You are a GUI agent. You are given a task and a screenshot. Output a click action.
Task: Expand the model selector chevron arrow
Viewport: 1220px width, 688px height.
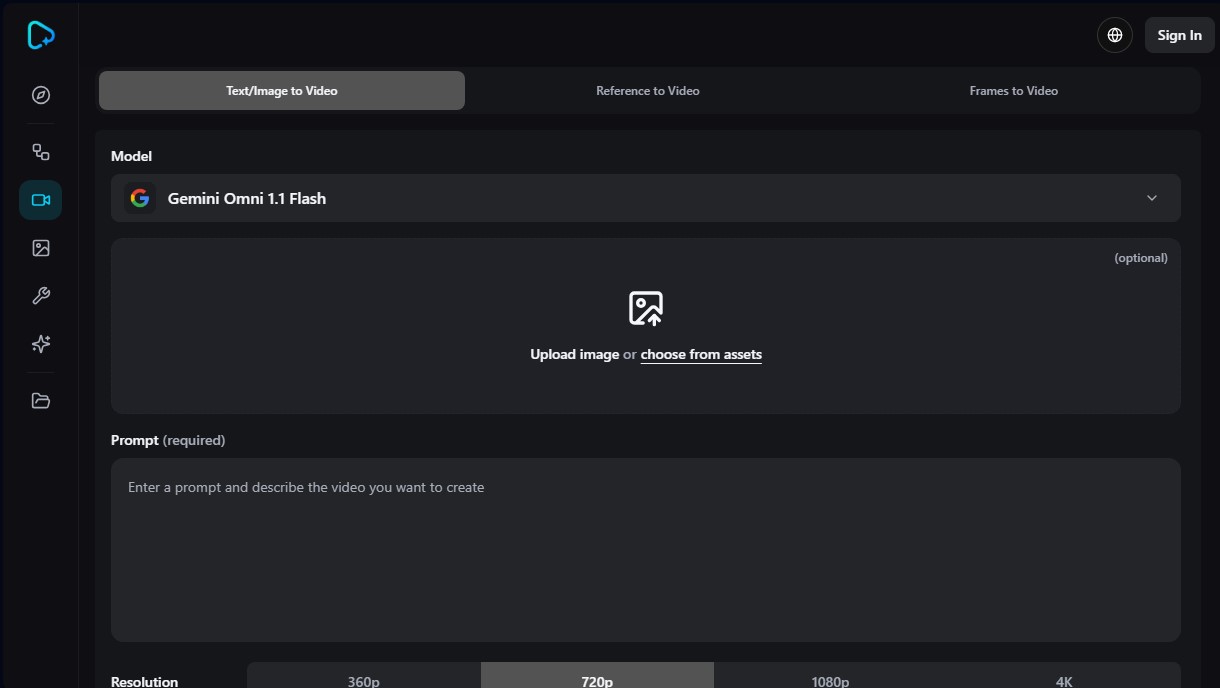pyautogui.click(x=1152, y=198)
